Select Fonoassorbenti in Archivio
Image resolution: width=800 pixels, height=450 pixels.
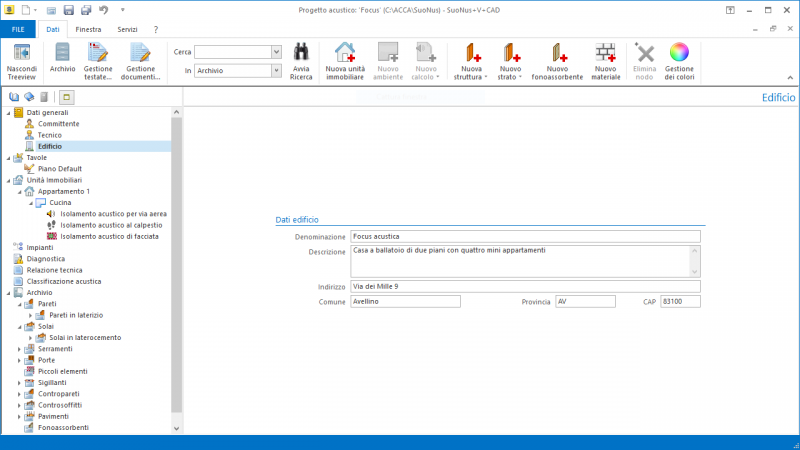point(63,428)
